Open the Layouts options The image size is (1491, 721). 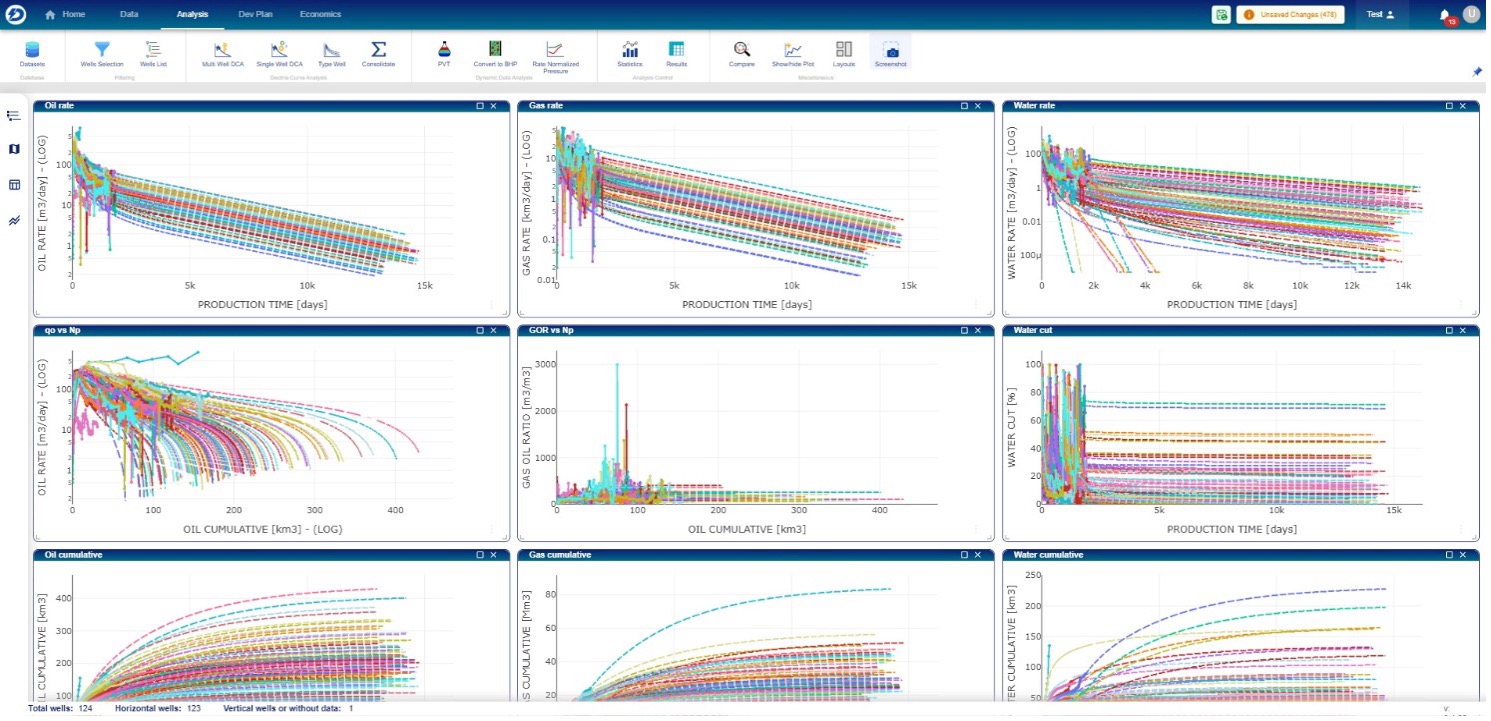844,51
